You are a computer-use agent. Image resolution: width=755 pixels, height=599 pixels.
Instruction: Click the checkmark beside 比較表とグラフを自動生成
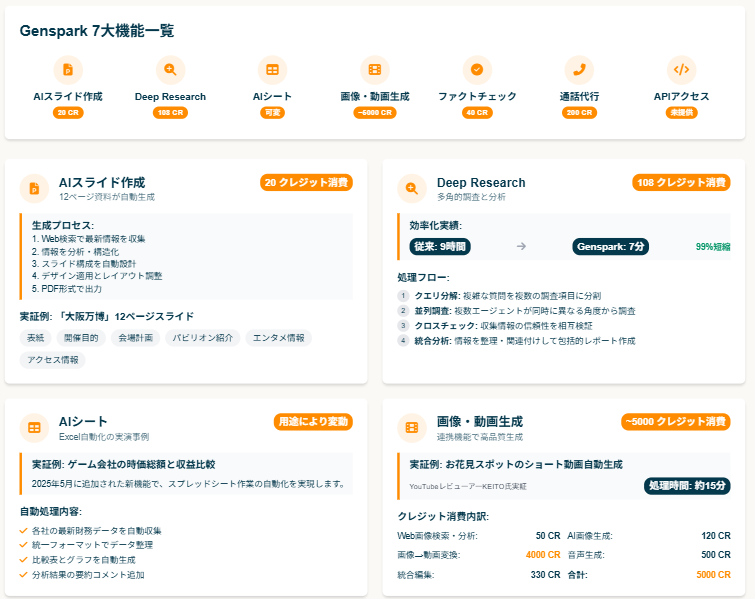point(23,560)
